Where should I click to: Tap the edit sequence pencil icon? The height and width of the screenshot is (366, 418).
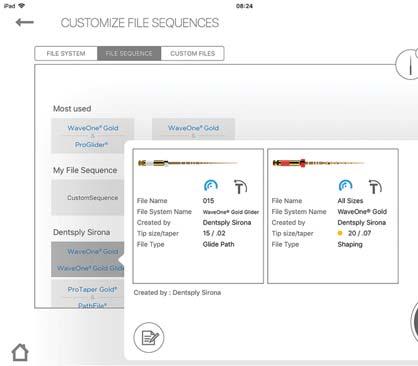149,337
